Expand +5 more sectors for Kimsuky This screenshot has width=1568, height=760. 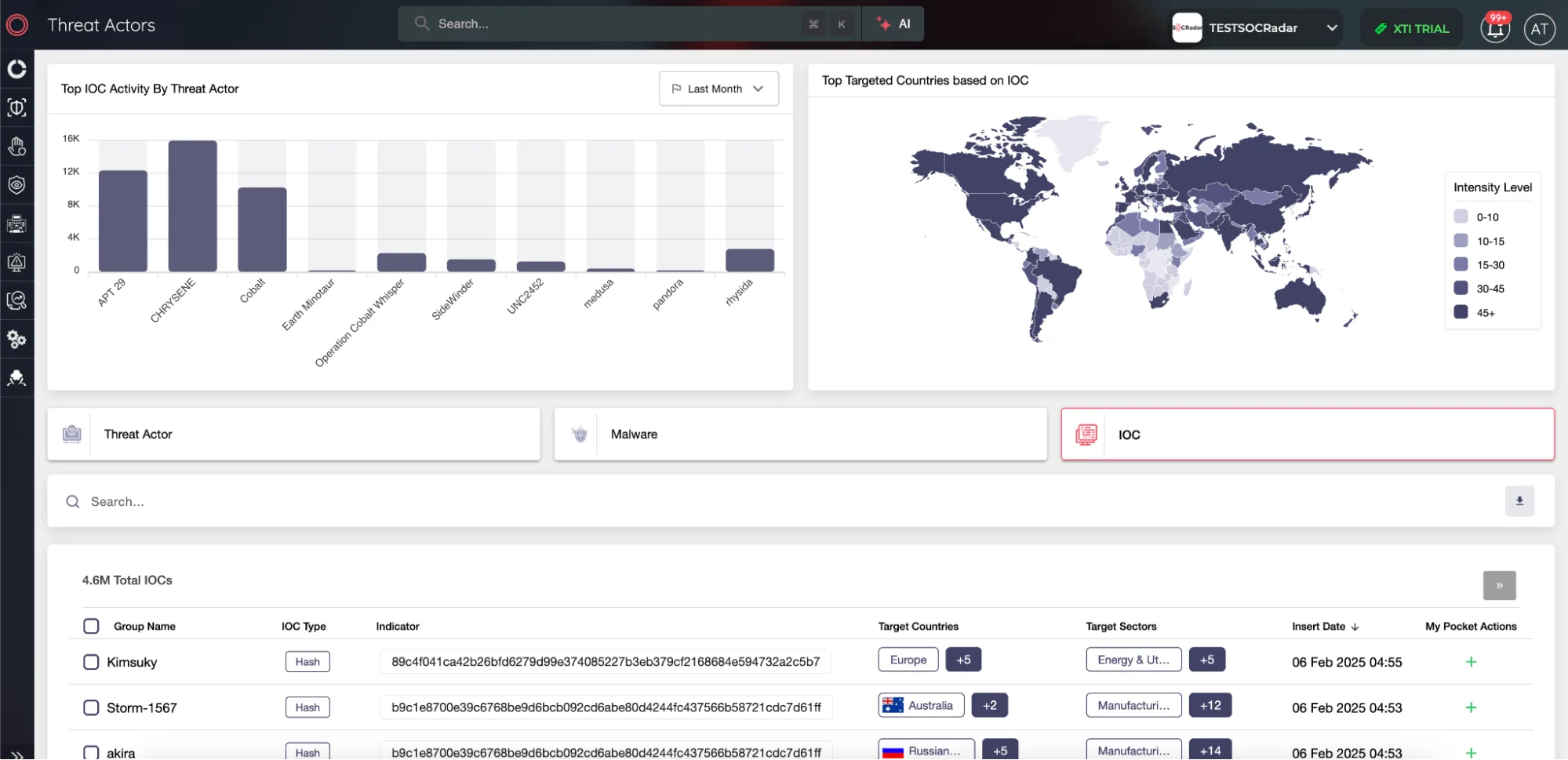tap(1206, 660)
